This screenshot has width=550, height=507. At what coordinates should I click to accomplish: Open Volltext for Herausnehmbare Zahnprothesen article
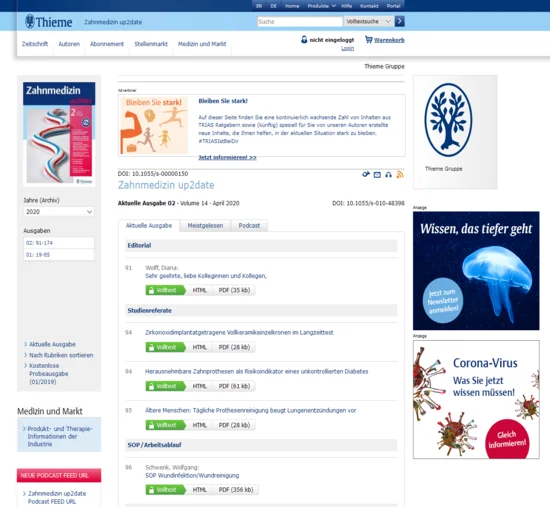[165, 386]
